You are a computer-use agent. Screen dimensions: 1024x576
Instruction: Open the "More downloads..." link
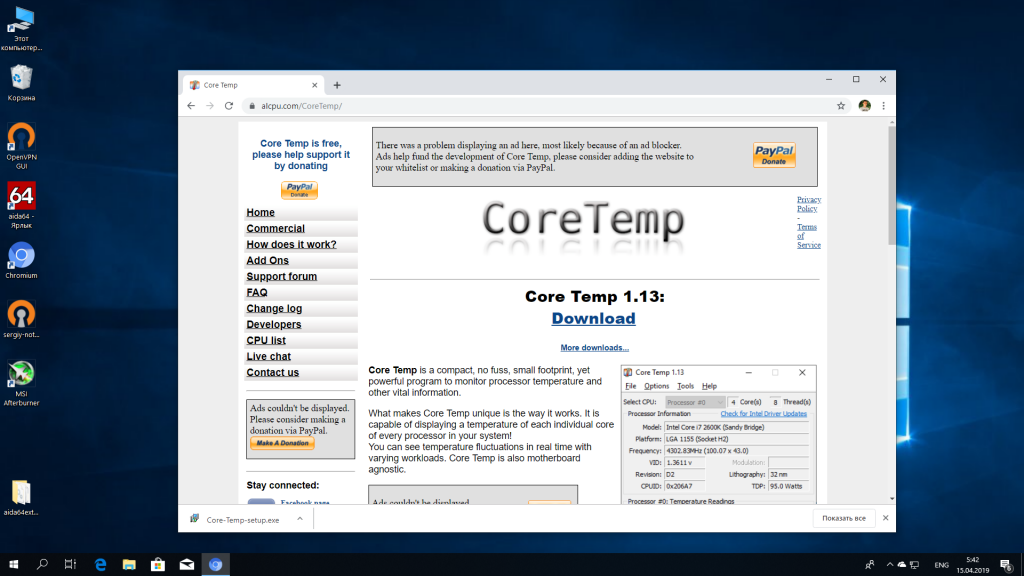tap(594, 348)
